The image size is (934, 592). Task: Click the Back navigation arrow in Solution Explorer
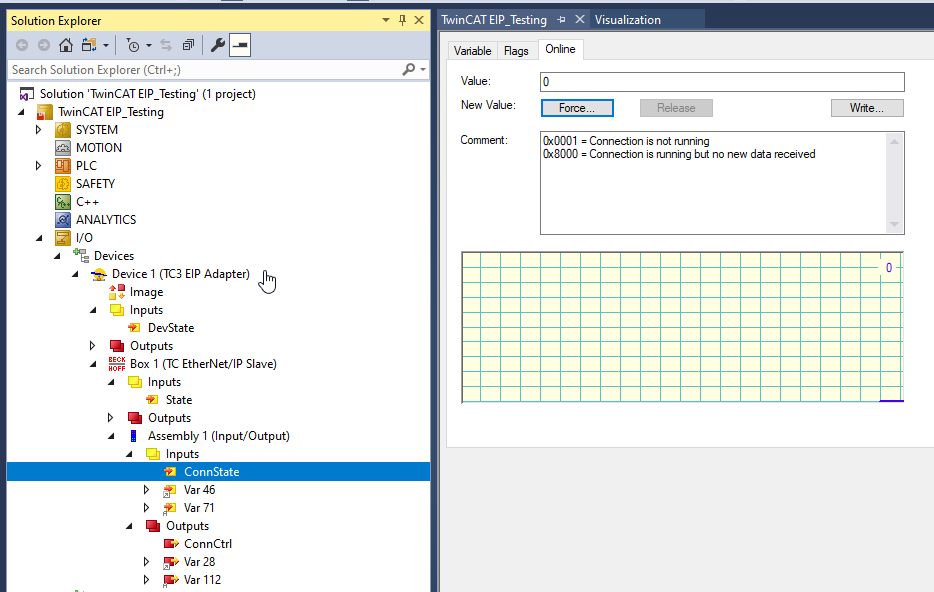tap(22, 45)
